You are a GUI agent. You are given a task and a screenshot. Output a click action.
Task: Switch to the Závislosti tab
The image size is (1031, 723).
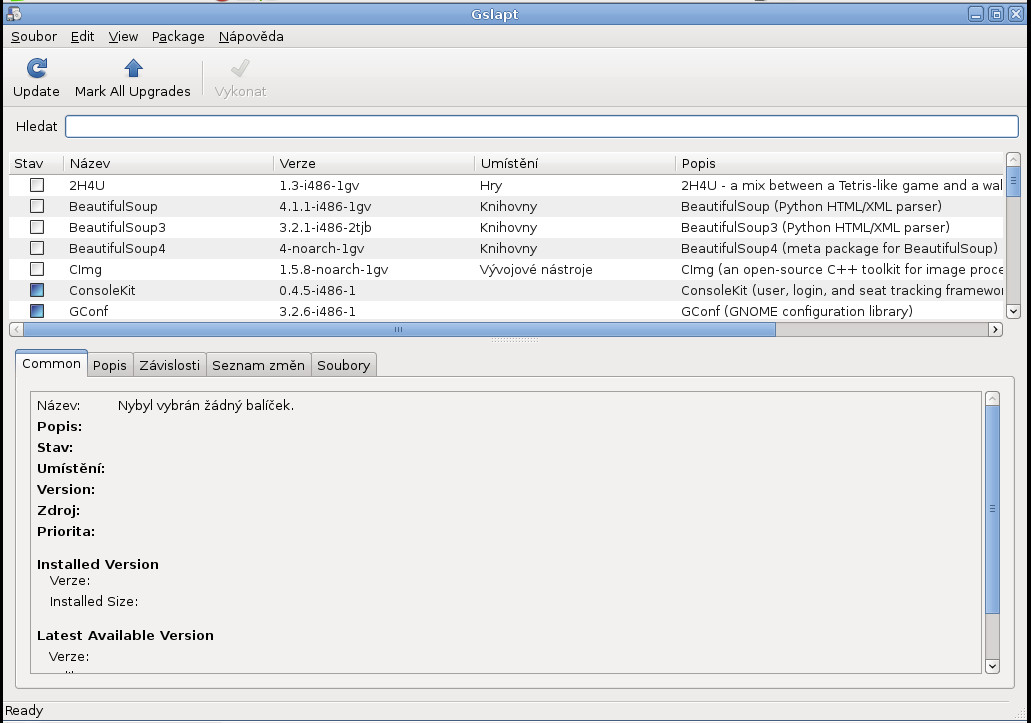[x=170, y=365]
